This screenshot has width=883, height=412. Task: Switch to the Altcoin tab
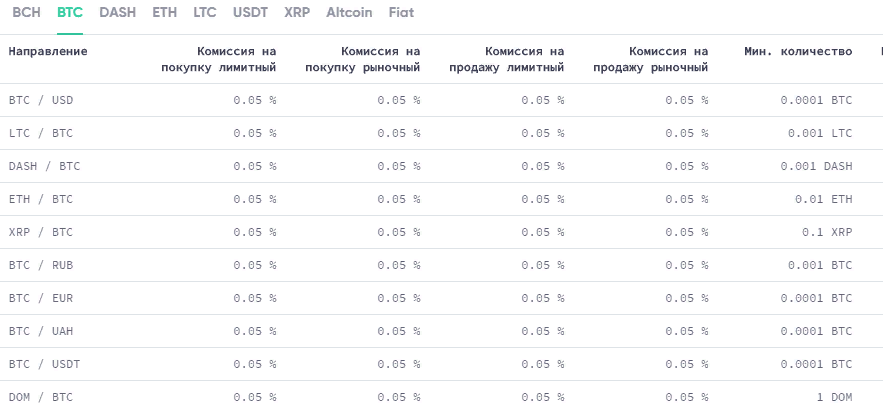349,12
